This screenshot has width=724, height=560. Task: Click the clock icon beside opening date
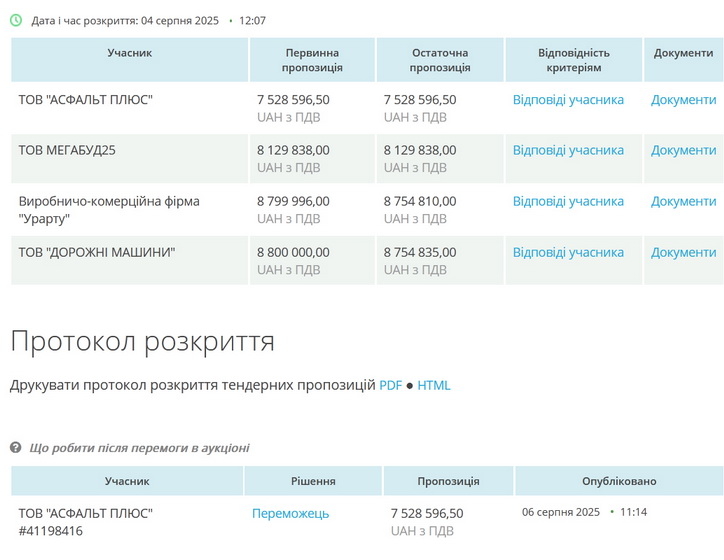pos(16,20)
